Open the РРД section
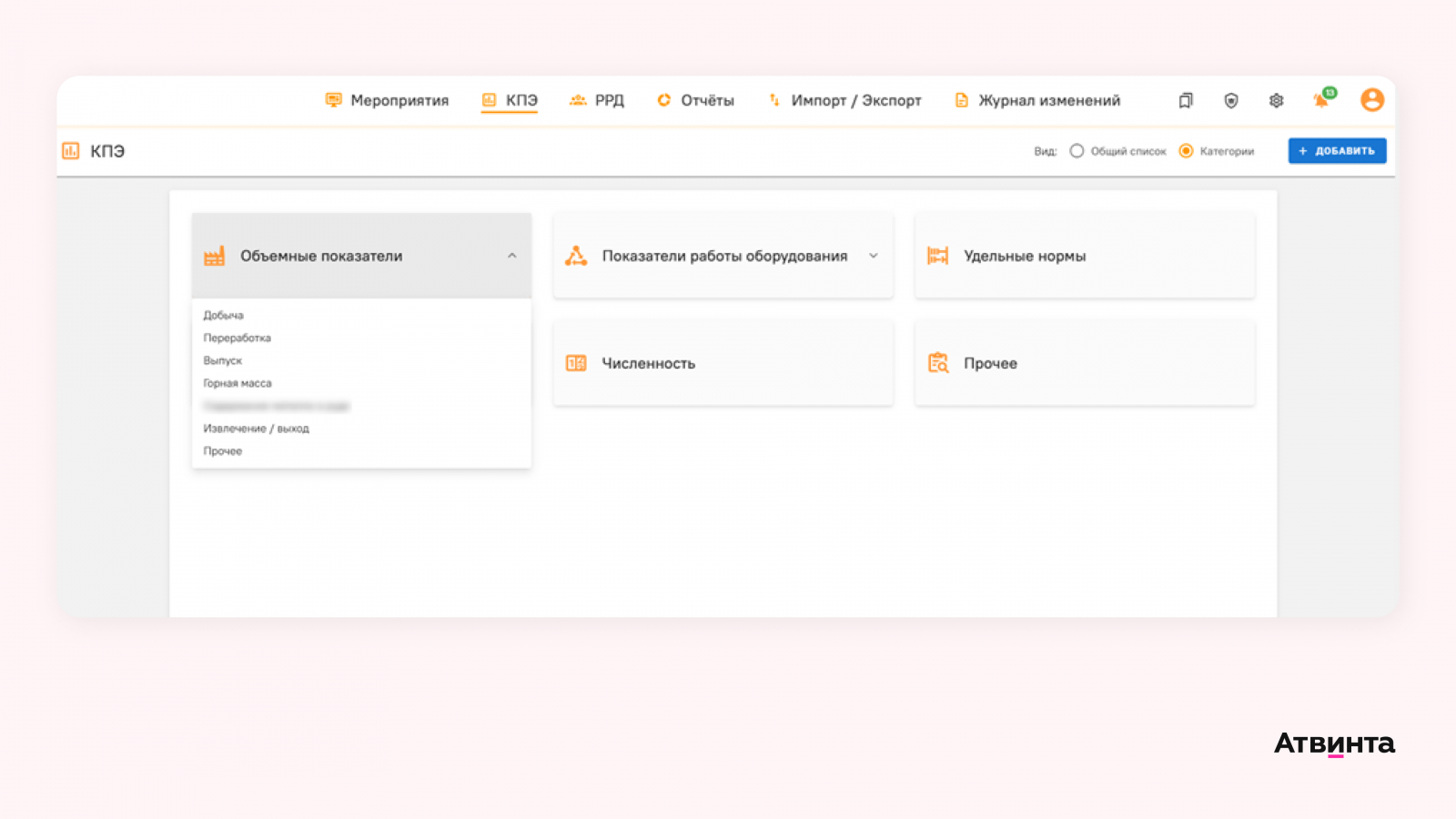The image size is (1456, 819). [597, 100]
